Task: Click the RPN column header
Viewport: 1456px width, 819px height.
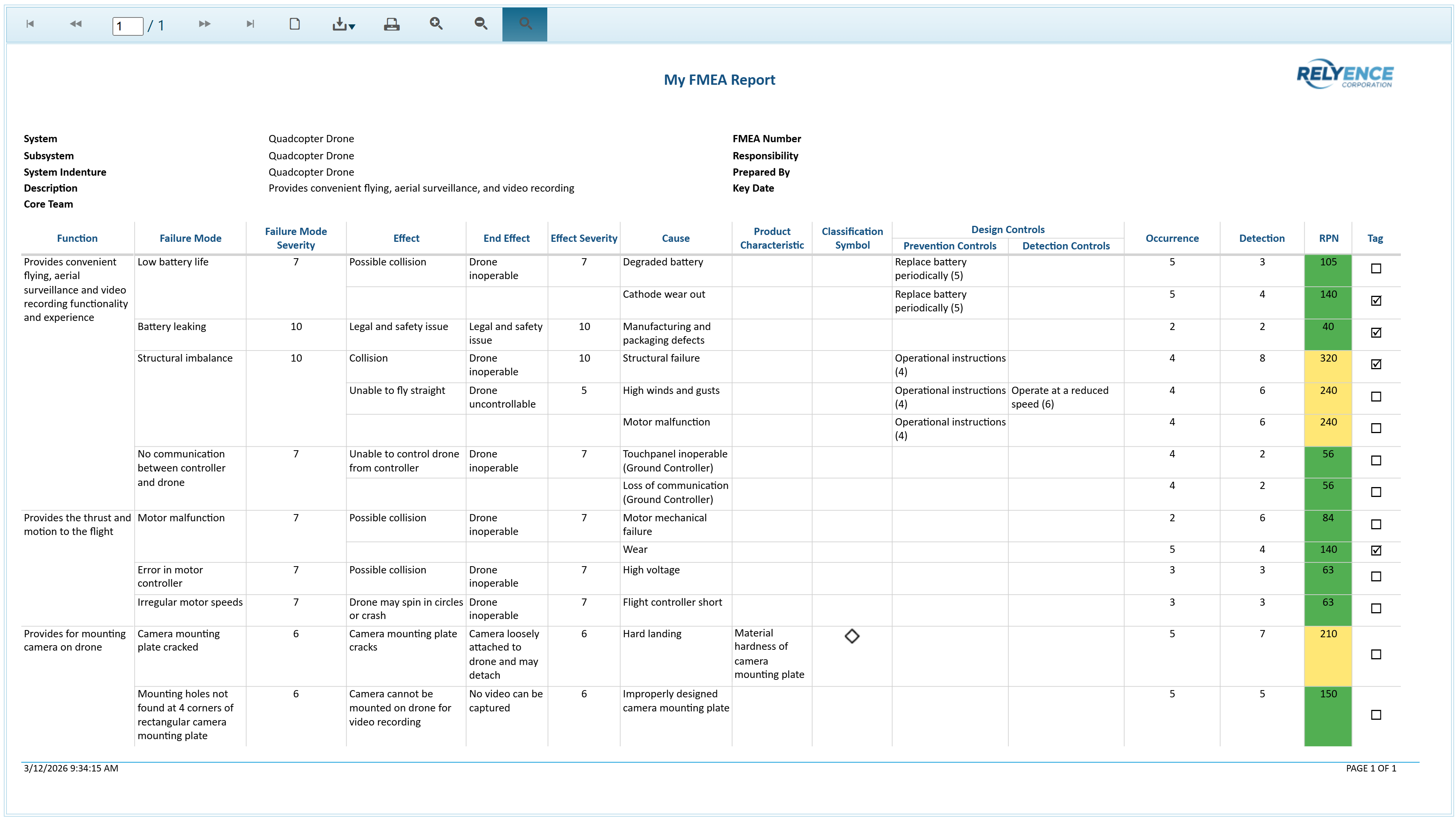Action: click(x=1328, y=238)
